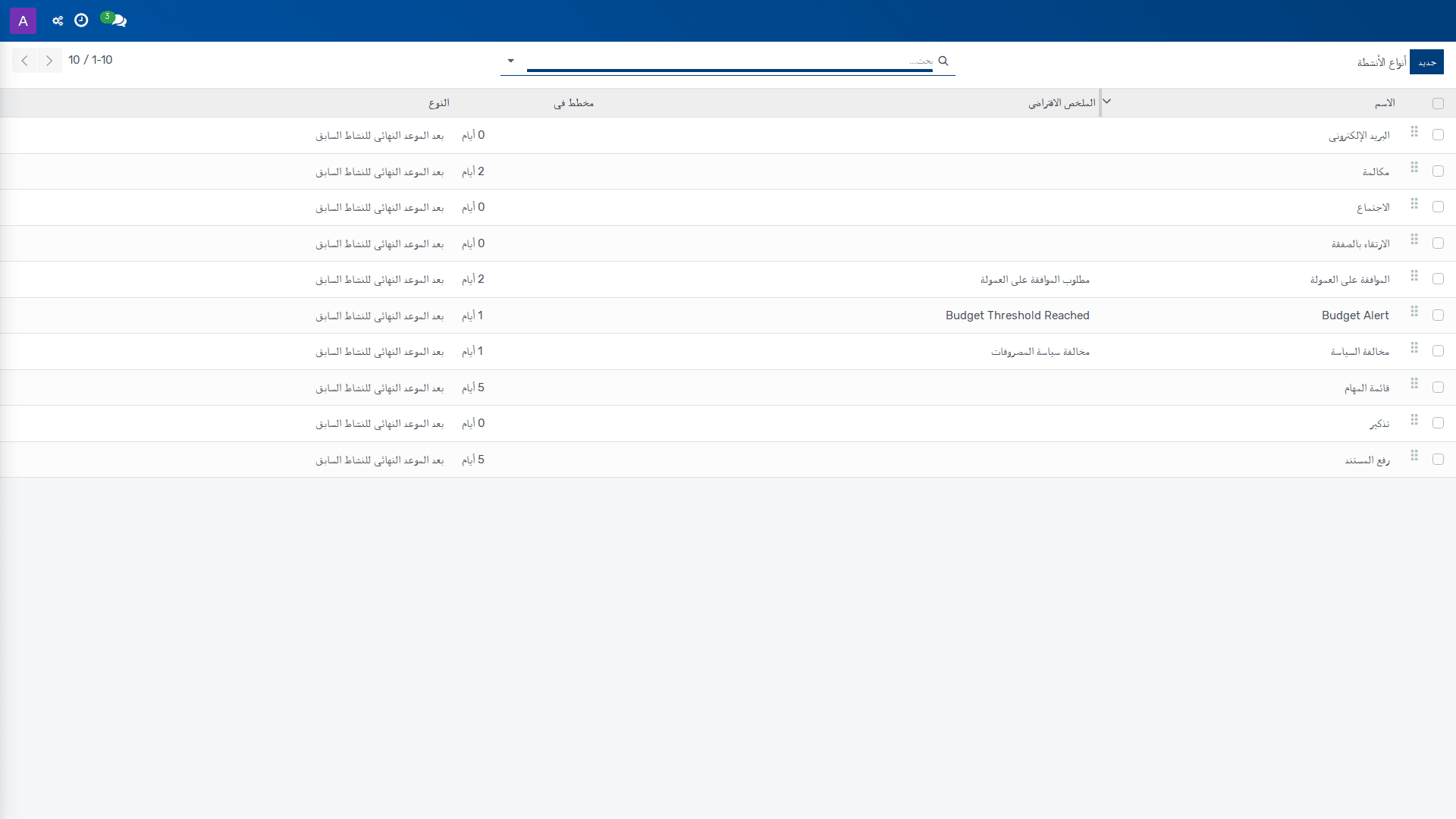Open the البريد الإلكتروني record
The height and width of the screenshot is (819, 1456).
point(1359,136)
